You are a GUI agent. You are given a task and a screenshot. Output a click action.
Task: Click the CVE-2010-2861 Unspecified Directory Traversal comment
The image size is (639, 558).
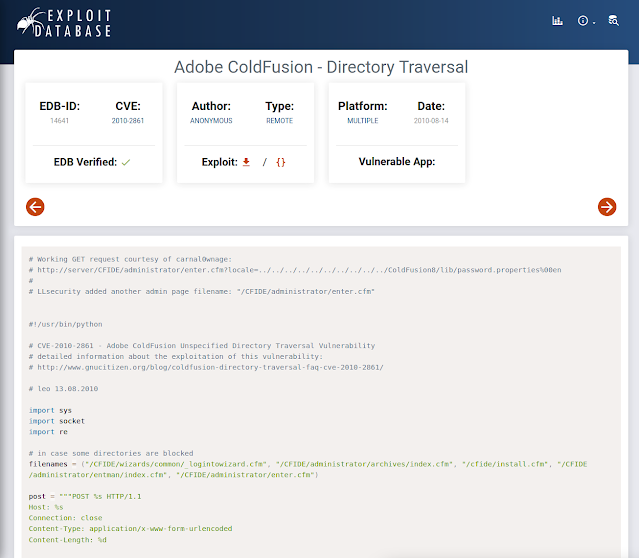202,346
